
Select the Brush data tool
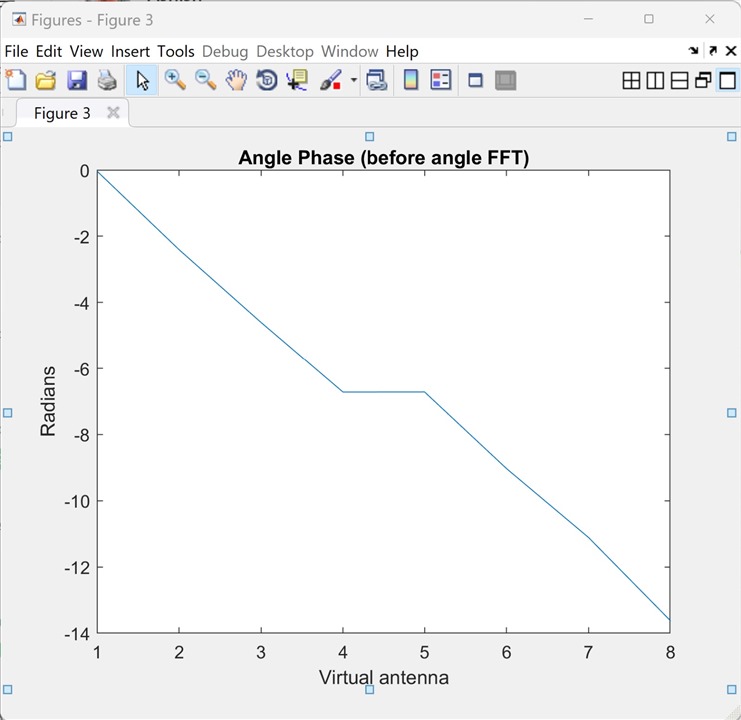coord(330,80)
